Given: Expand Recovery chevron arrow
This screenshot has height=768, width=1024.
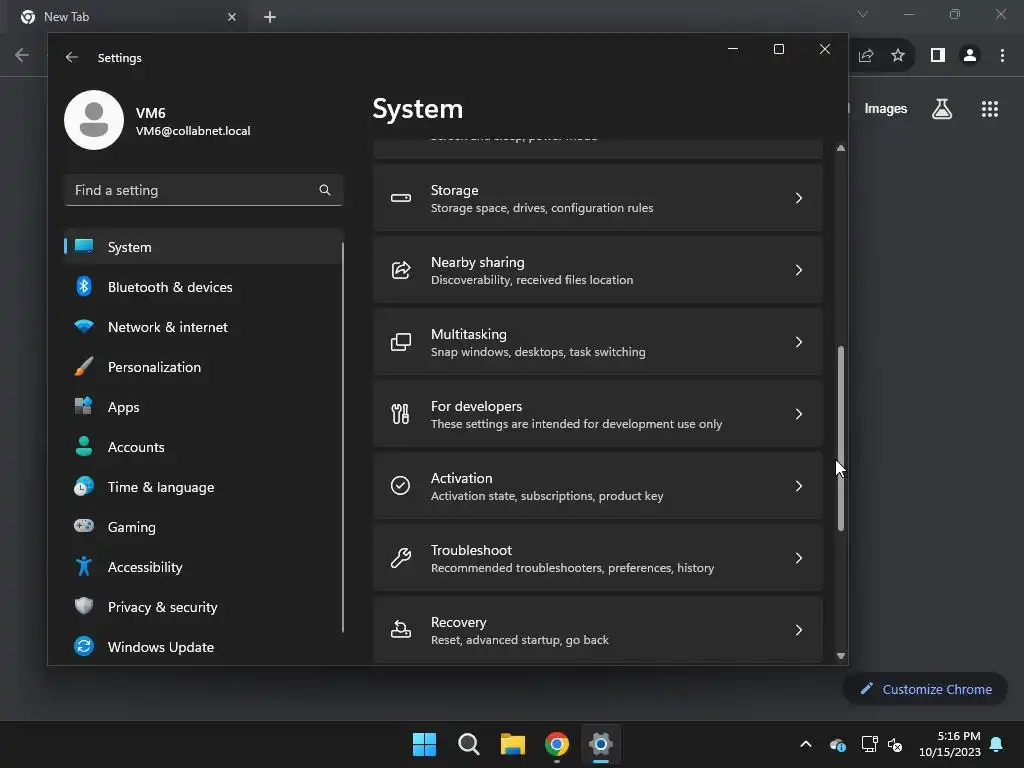Looking at the screenshot, I should (x=799, y=630).
